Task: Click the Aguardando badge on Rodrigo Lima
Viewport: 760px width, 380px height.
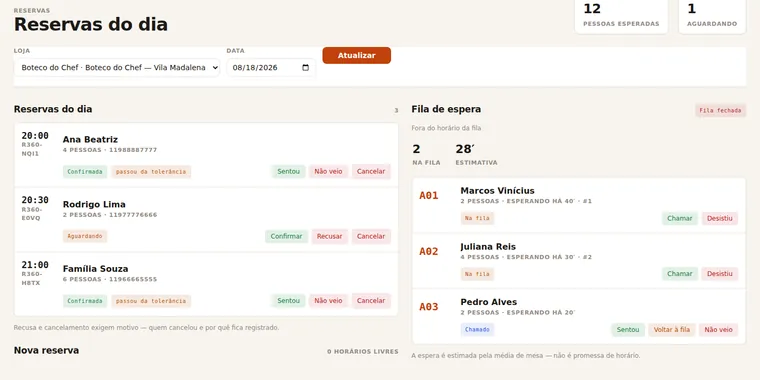Action: click(x=85, y=236)
